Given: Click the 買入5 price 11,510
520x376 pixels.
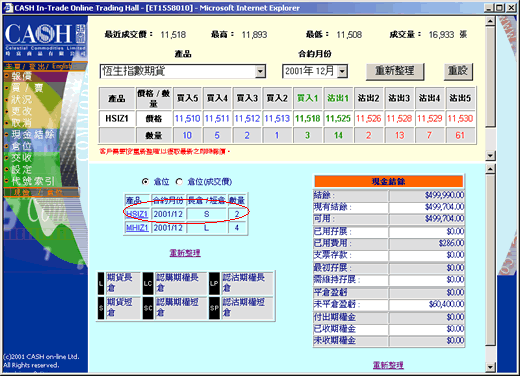Looking at the screenshot, I should click(x=187, y=119).
